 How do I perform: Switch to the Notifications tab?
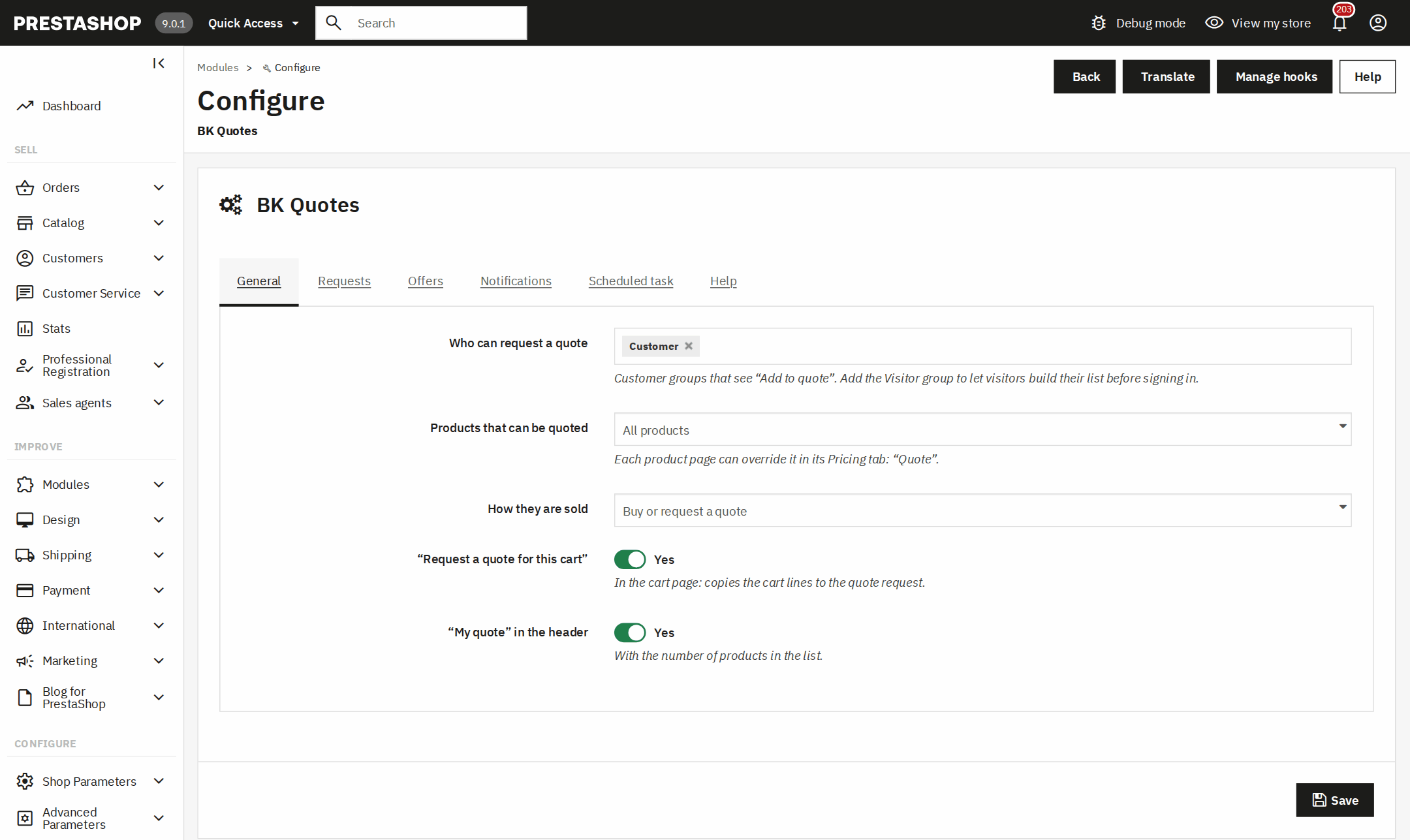coord(516,281)
